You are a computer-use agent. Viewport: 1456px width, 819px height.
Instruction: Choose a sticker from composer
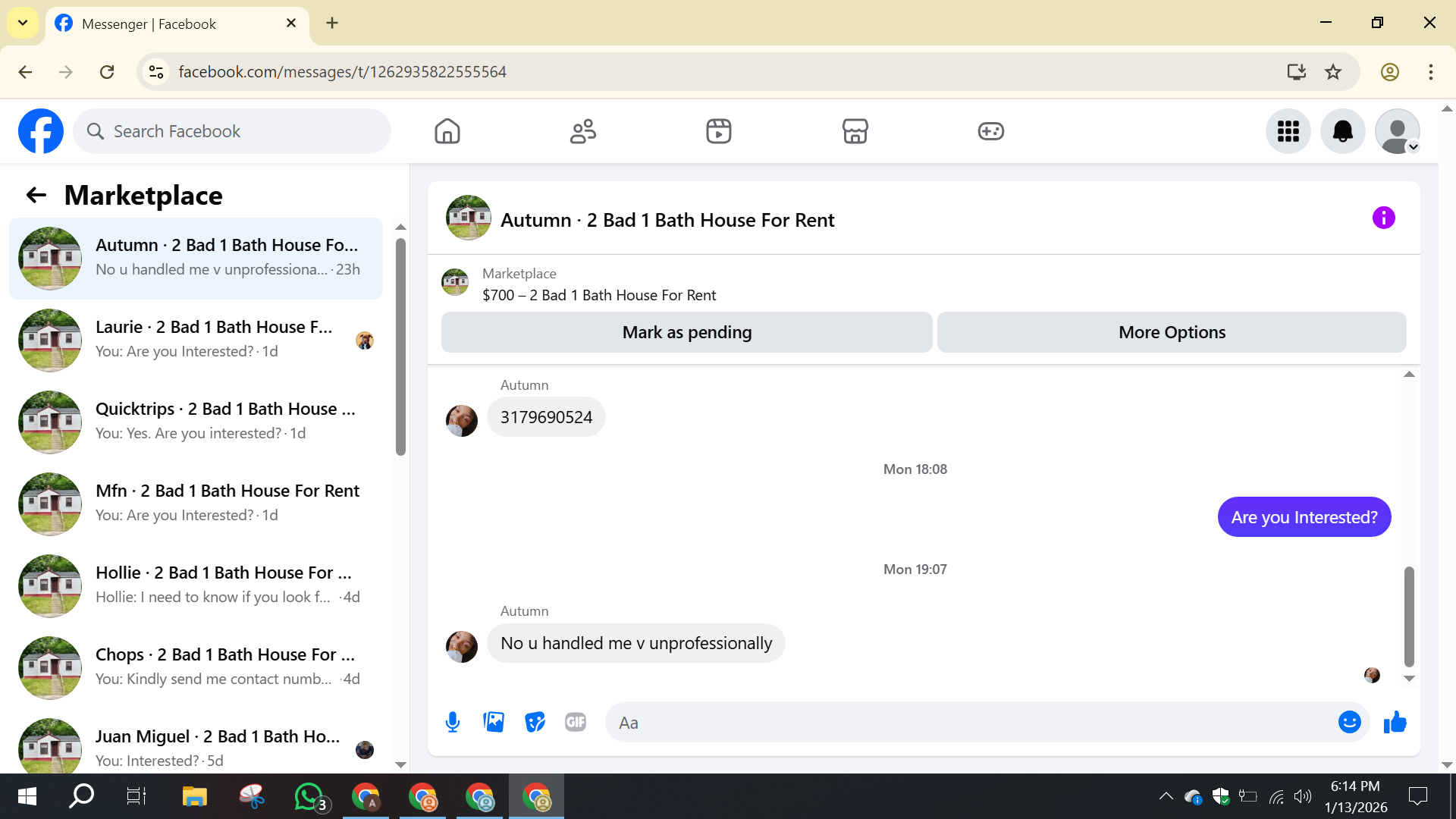535,722
